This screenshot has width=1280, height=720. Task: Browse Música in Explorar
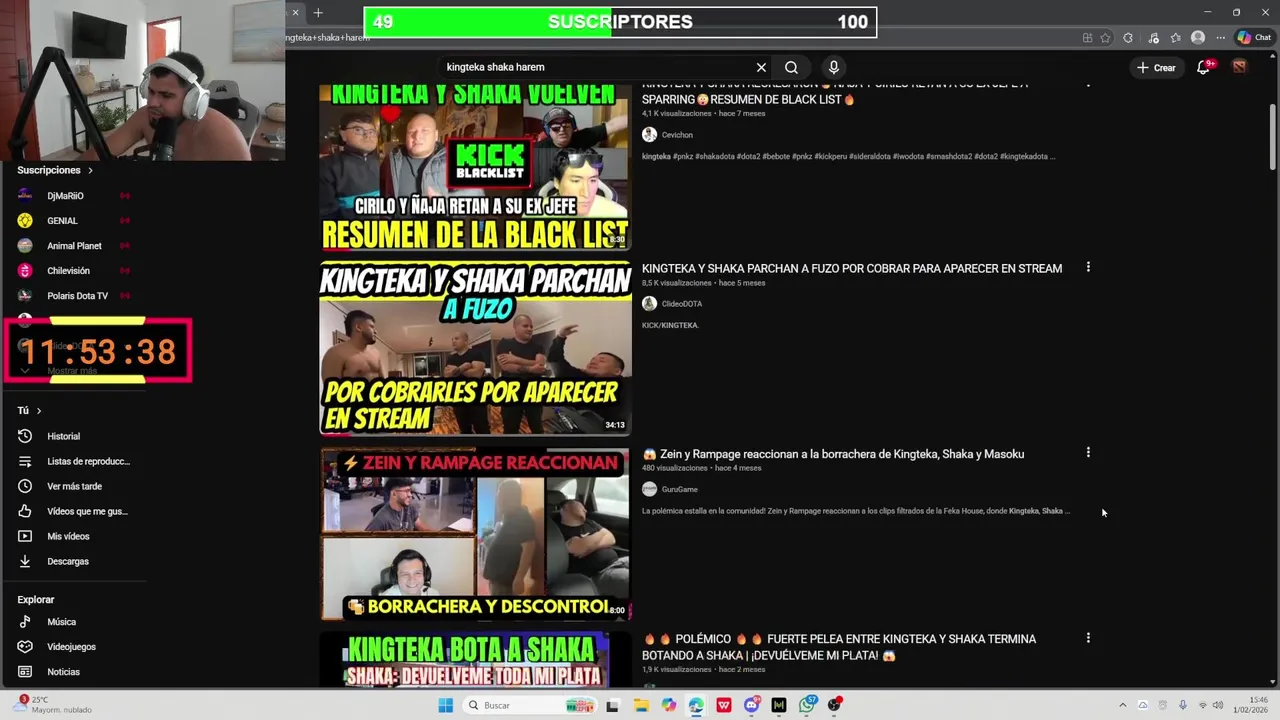[75, 622]
